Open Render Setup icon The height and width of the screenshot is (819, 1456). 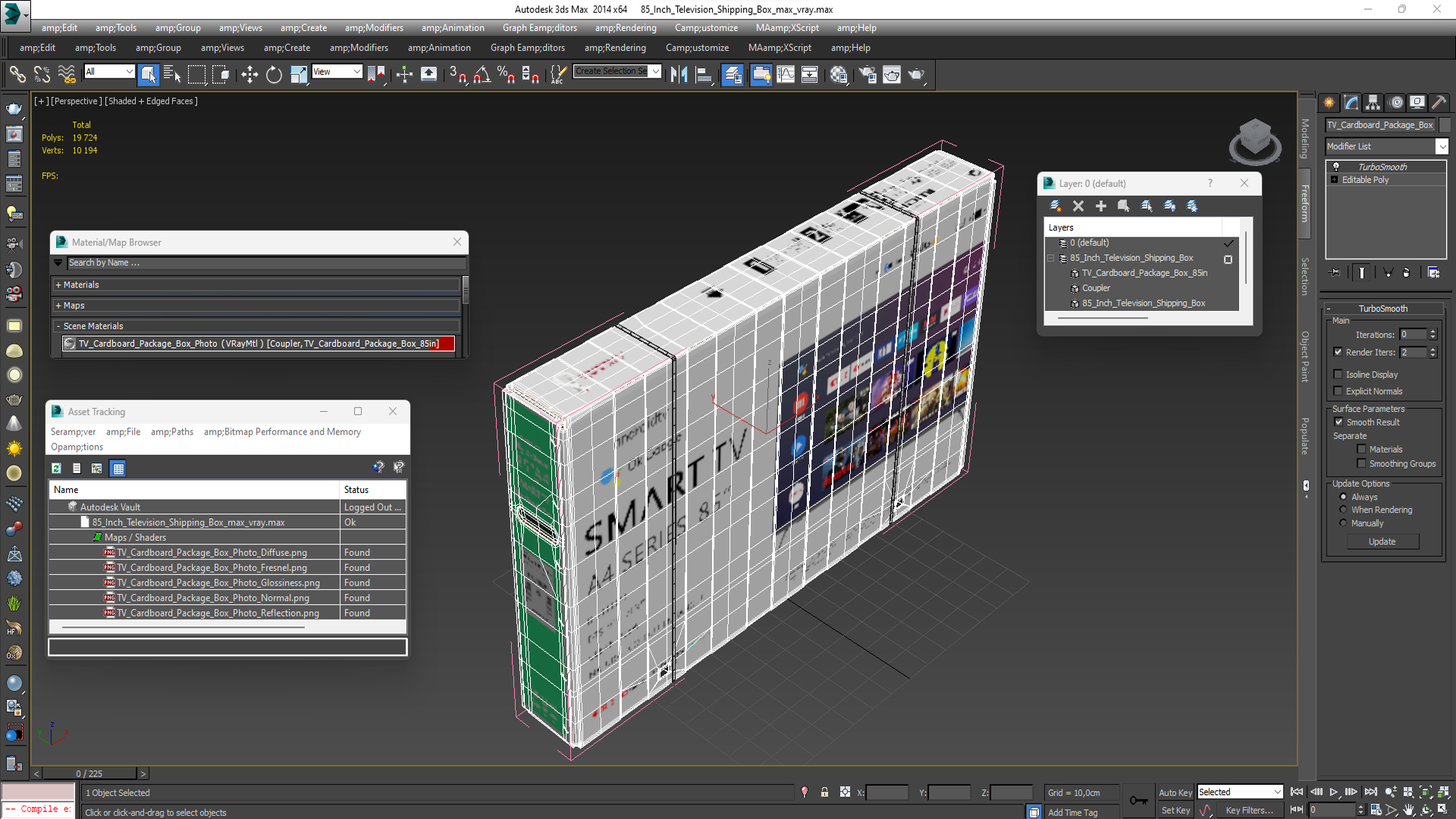868,74
